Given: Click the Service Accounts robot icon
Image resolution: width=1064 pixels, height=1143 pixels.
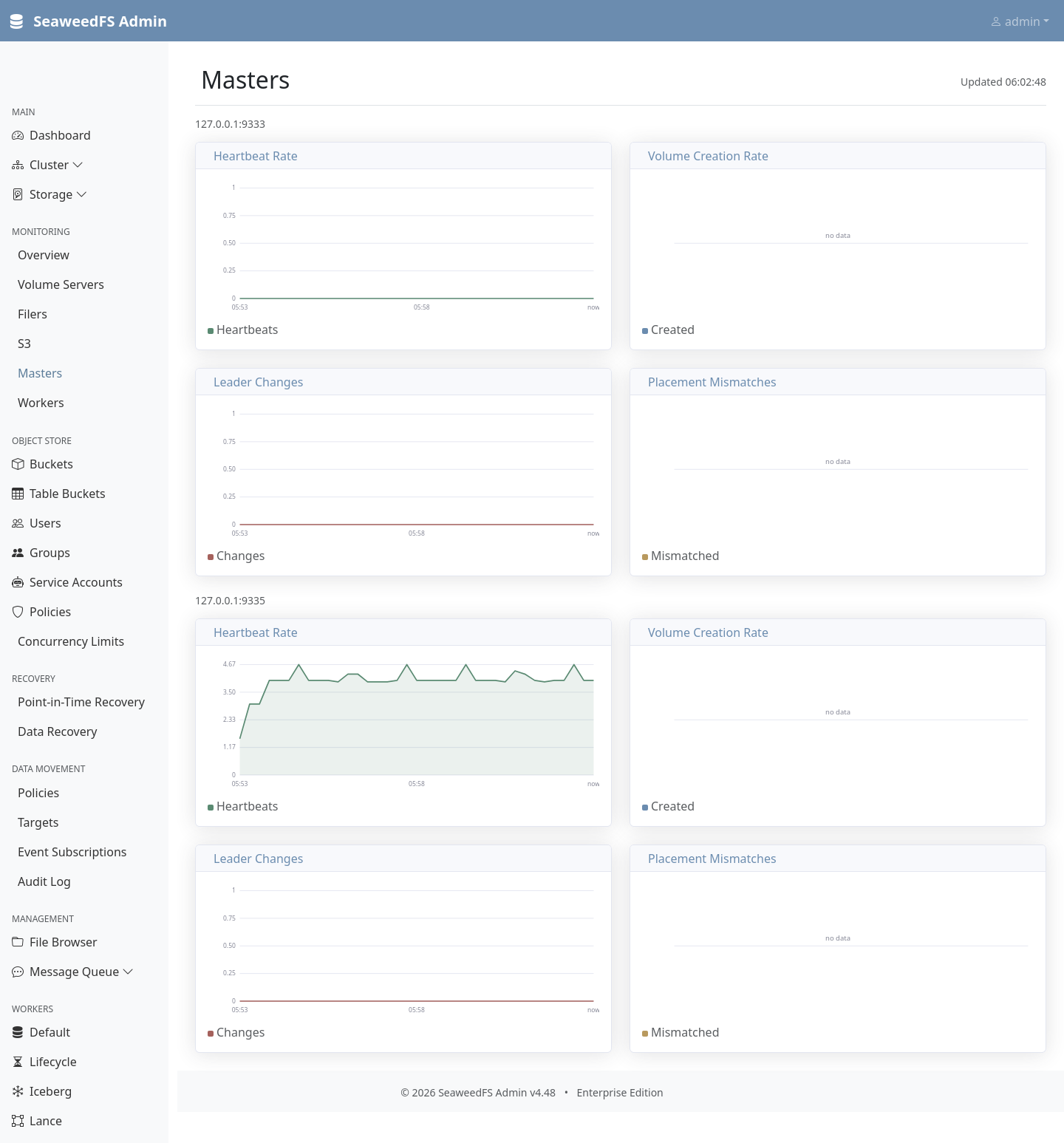Looking at the screenshot, I should pyautogui.click(x=18, y=582).
